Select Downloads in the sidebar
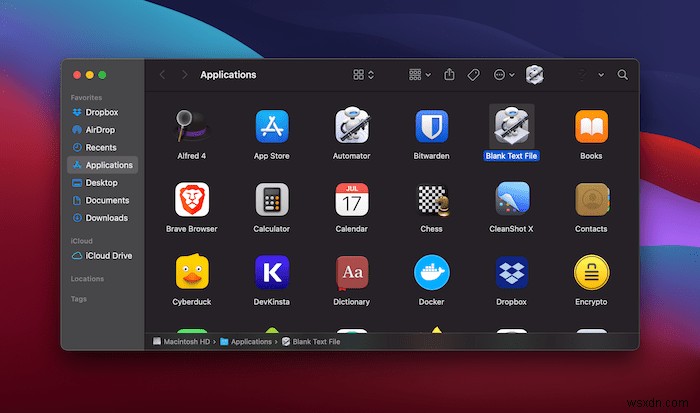The height and width of the screenshot is (413, 700). pyautogui.click(x=105, y=218)
